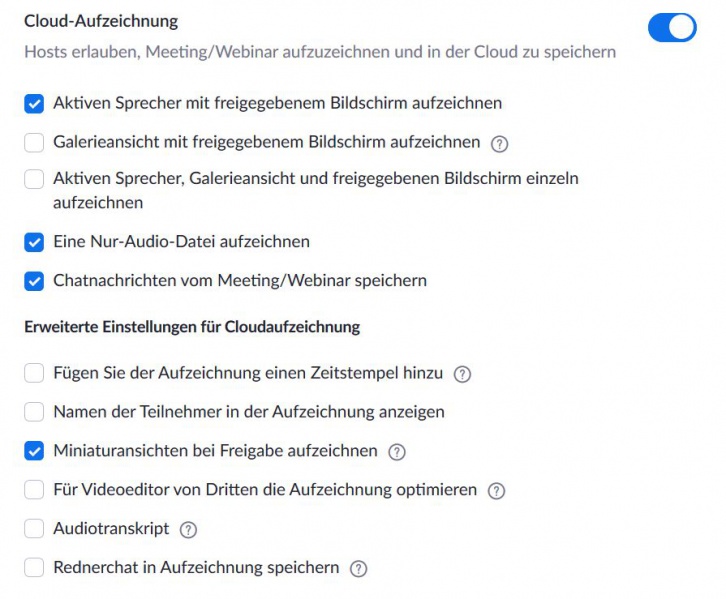Check separate recording of speaker, gallery, screen

pos(34,179)
